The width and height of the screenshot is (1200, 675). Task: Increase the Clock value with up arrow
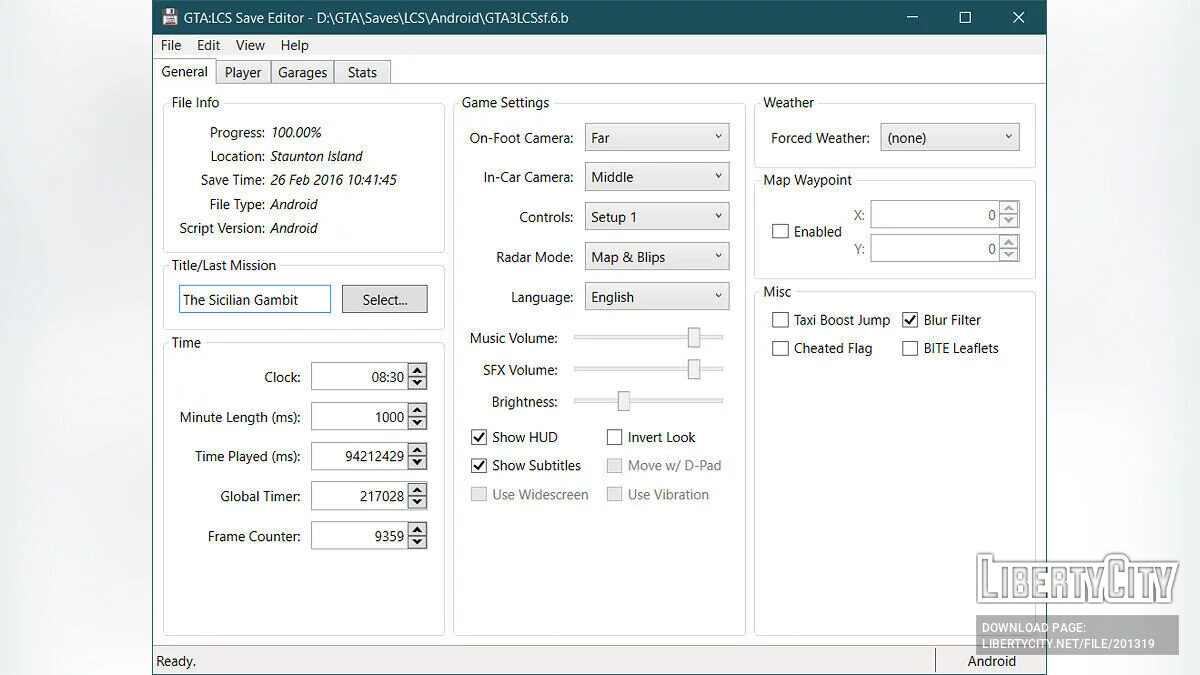point(418,371)
